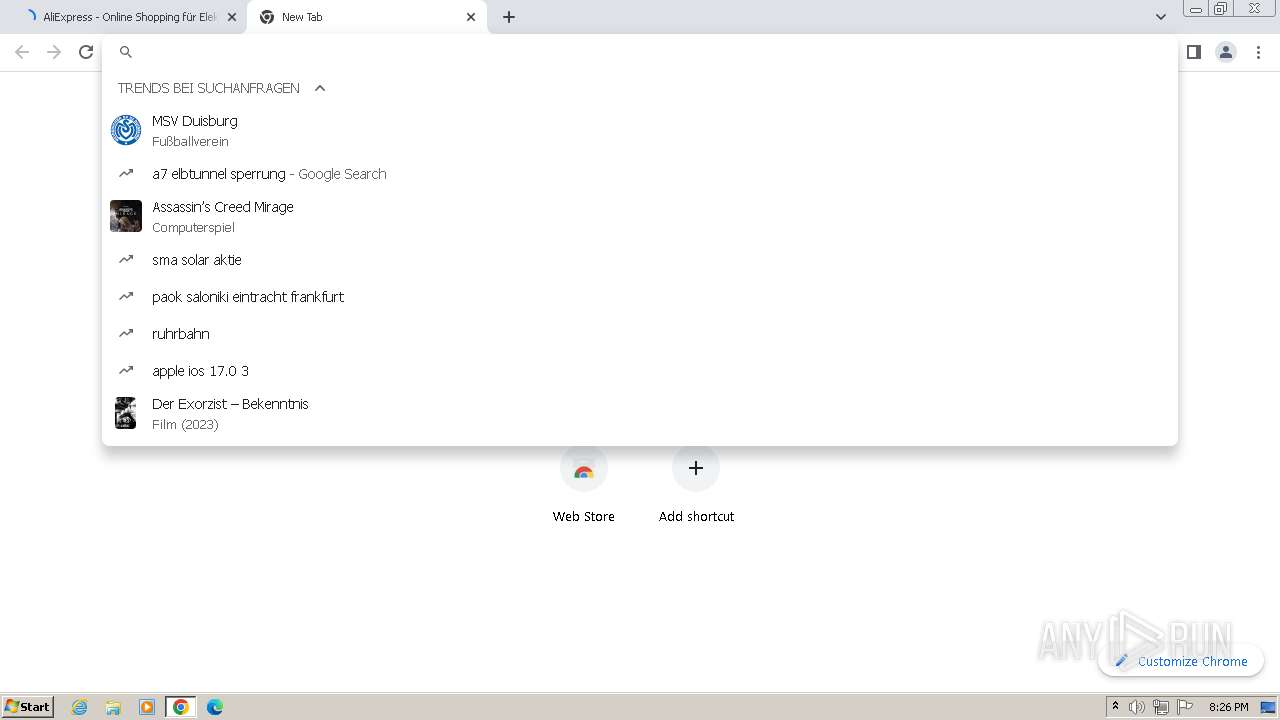Select the ruhrbahn trending search

pos(640,334)
